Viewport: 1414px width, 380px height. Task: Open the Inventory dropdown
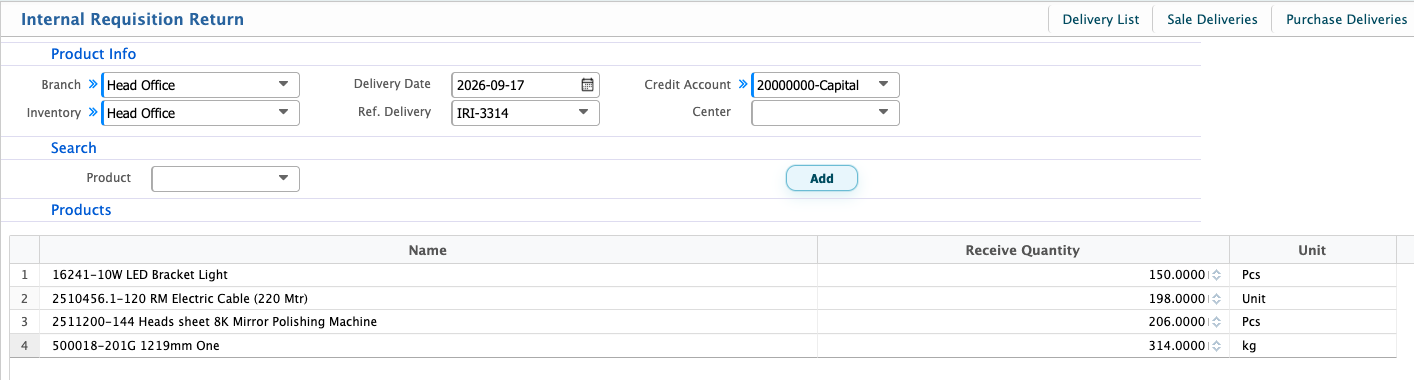pos(283,113)
